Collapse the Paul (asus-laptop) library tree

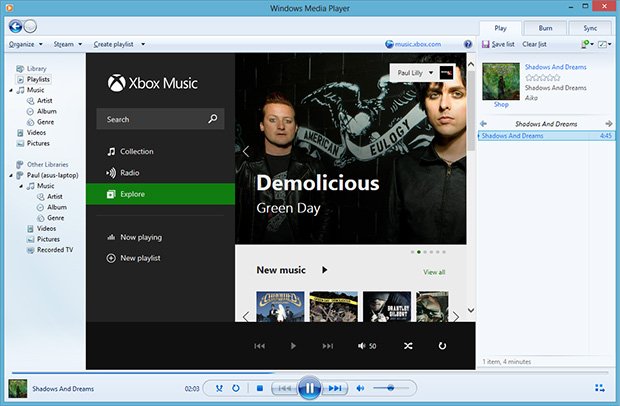click(x=11, y=175)
